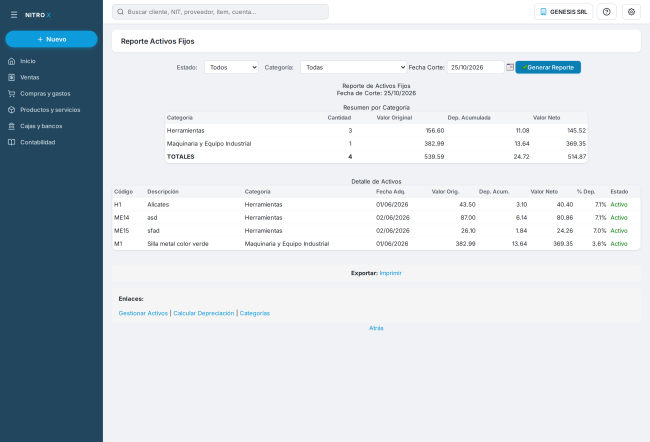The image size is (650, 442).
Task: Click the Activo status of row M1
Action: tap(619, 244)
